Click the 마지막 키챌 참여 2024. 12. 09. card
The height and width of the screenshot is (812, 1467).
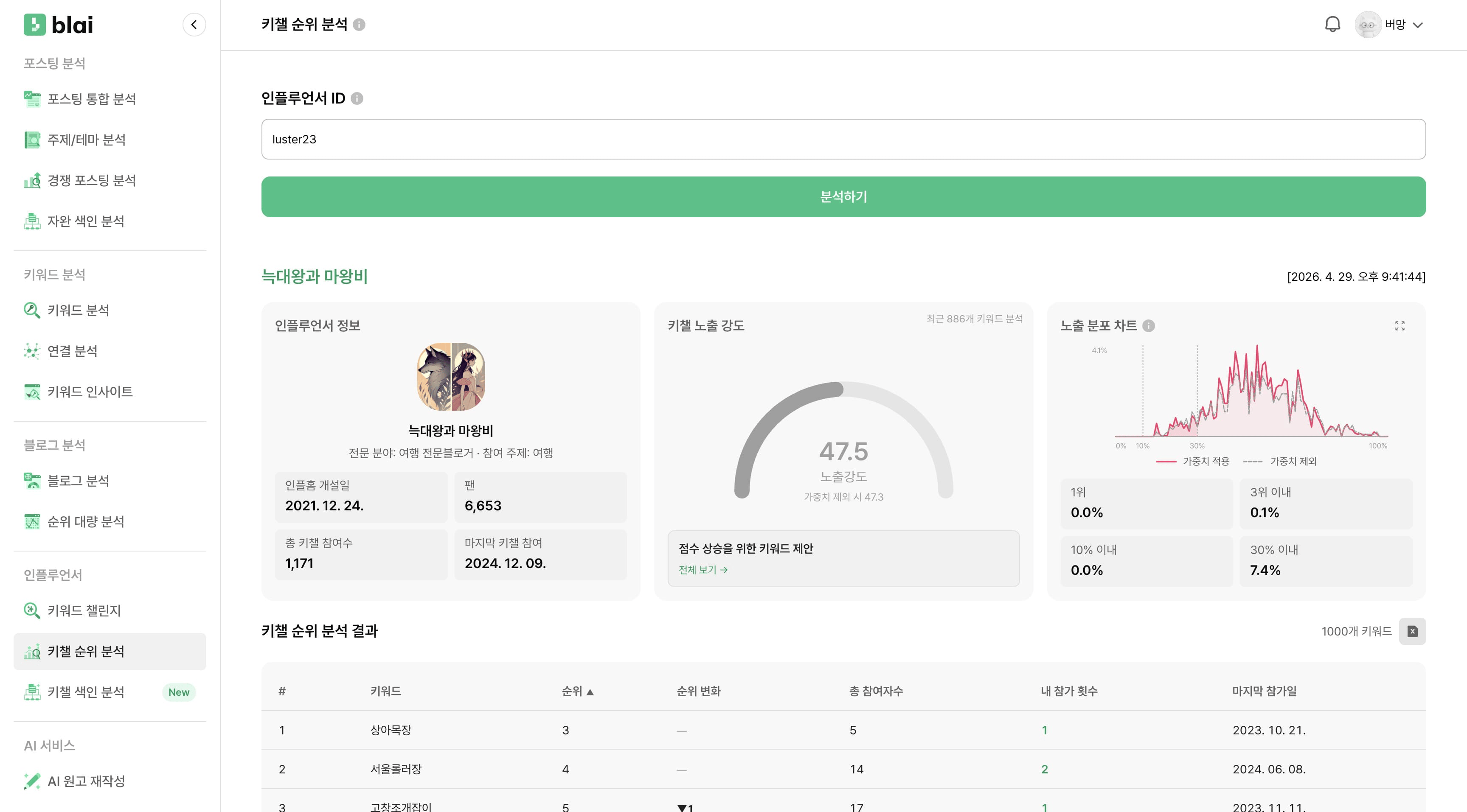click(540, 555)
